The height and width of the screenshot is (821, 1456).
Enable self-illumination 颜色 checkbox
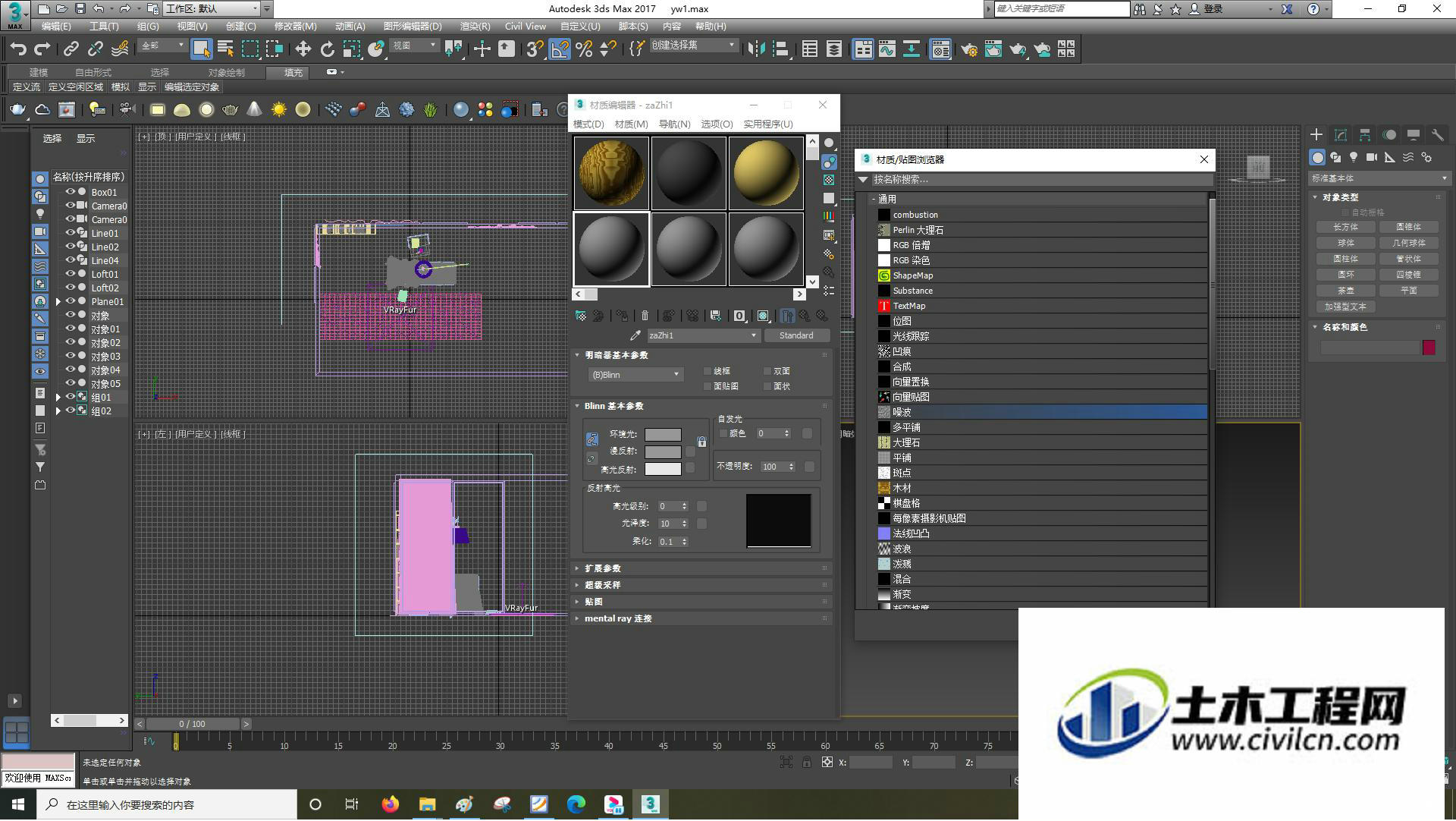pyautogui.click(x=723, y=434)
